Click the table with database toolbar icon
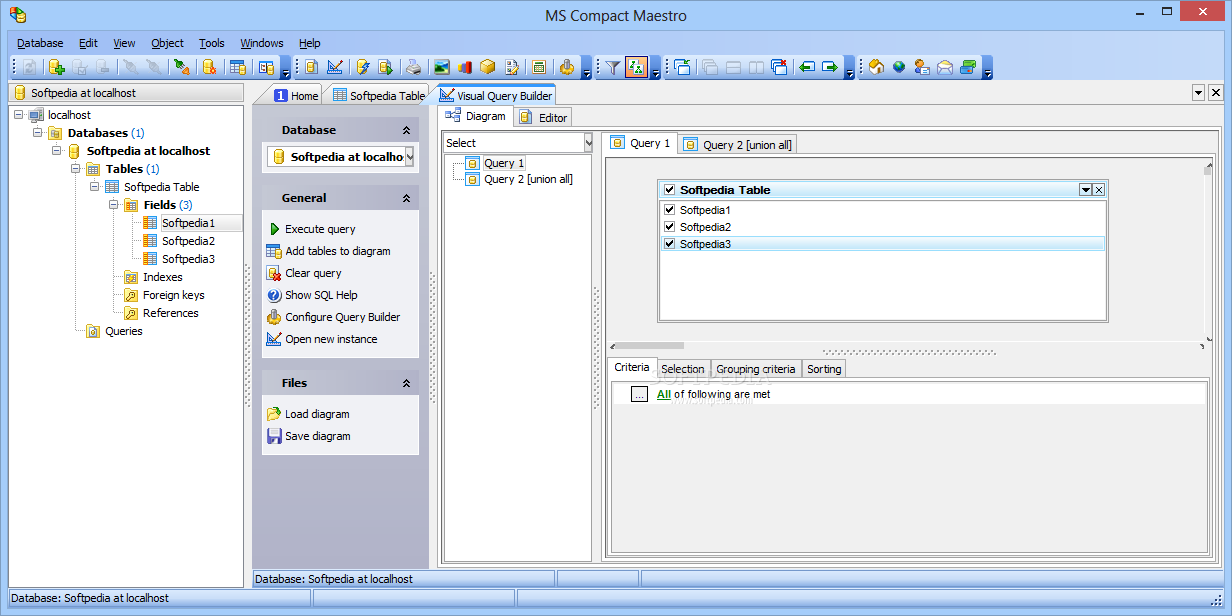 [x=238, y=67]
